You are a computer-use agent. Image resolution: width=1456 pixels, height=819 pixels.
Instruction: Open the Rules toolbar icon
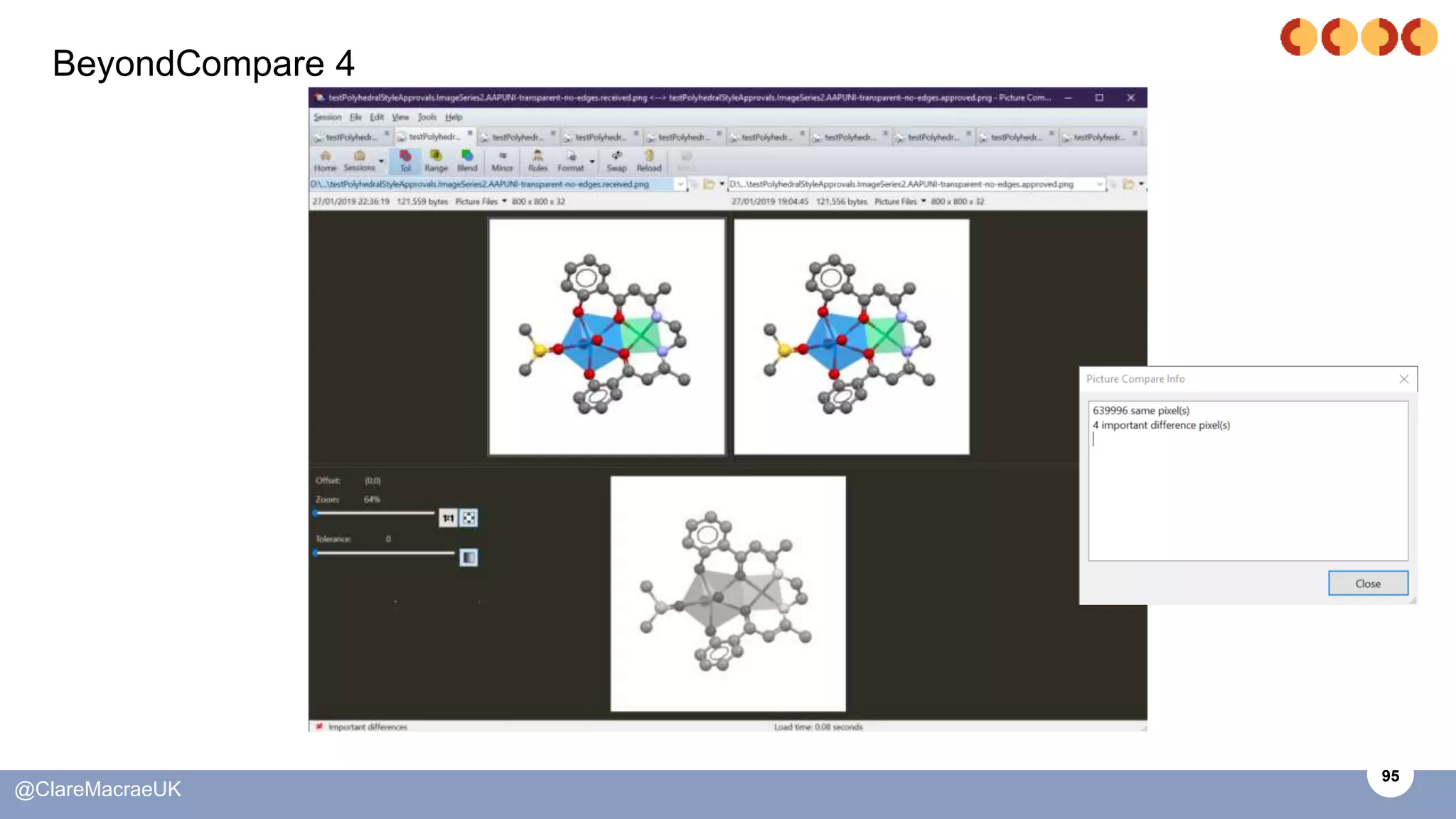(537, 161)
